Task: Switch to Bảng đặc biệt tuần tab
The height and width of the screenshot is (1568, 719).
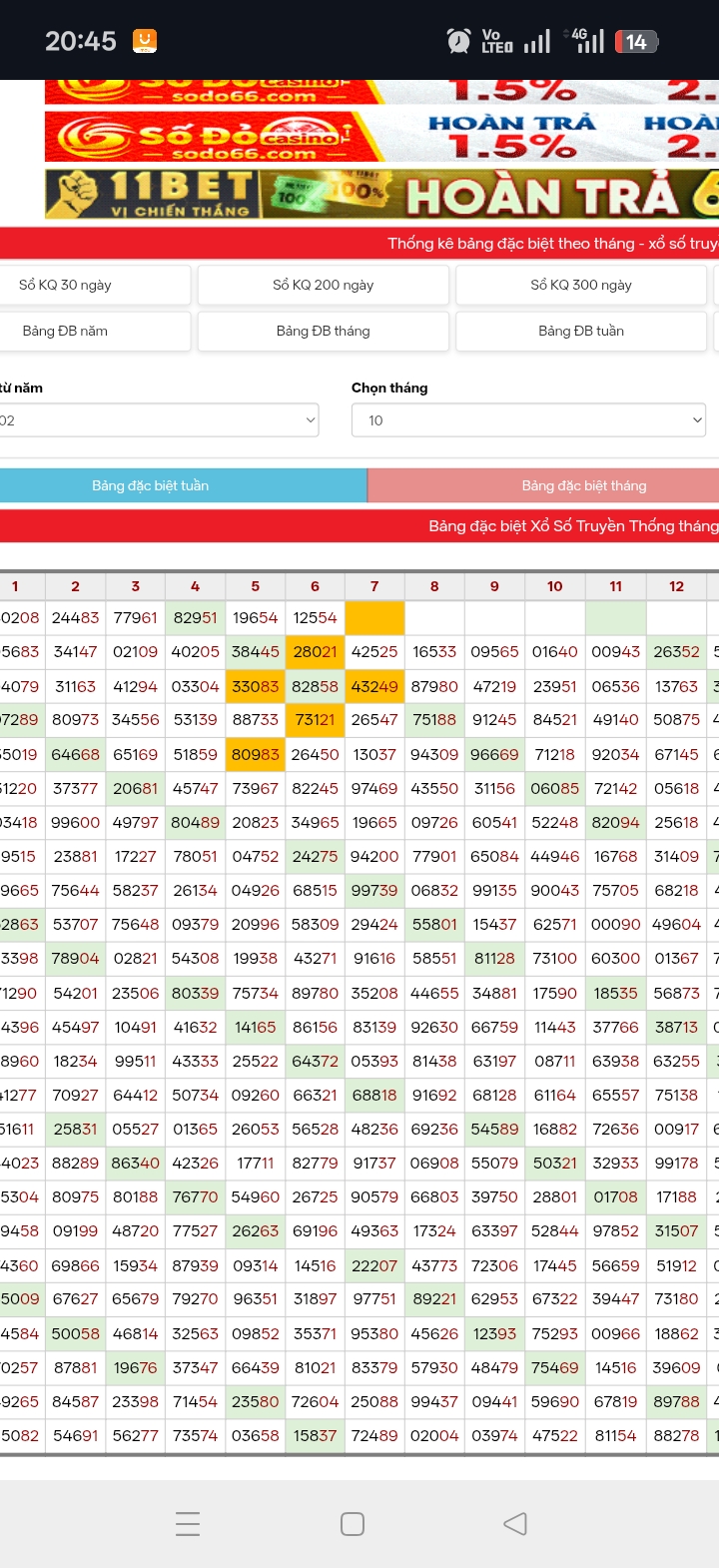Action: pyautogui.click(x=184, y=485)
